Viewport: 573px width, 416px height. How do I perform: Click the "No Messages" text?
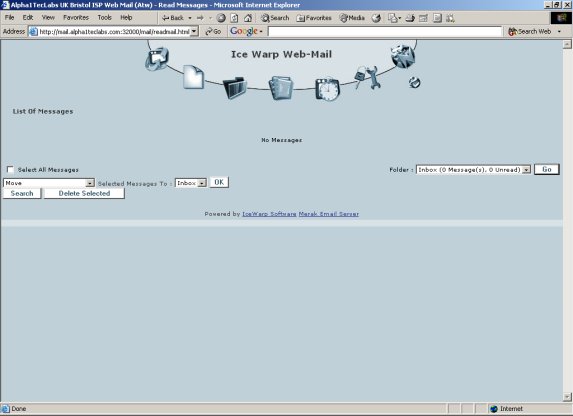282,140
